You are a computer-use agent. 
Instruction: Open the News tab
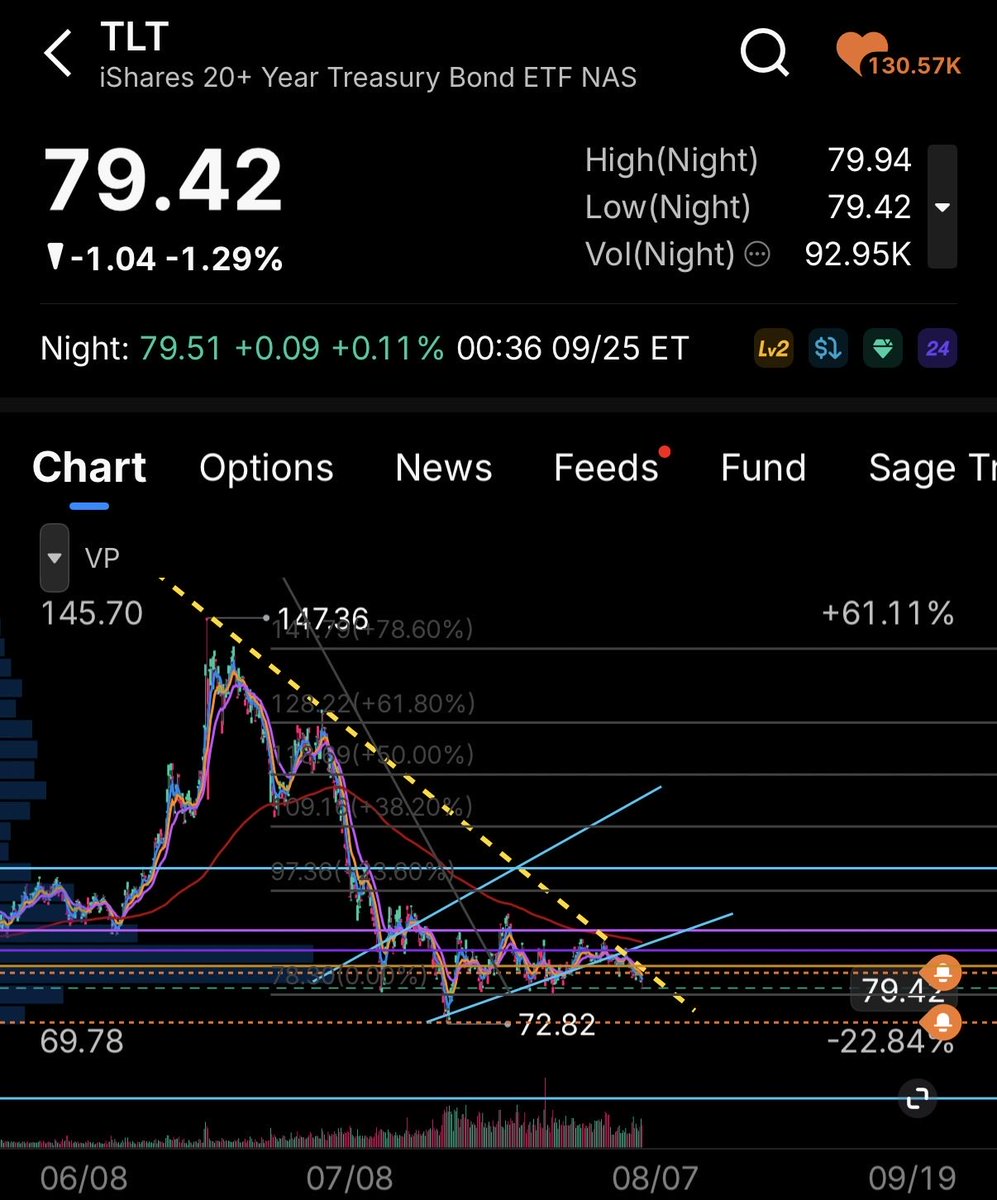[444, 468]
